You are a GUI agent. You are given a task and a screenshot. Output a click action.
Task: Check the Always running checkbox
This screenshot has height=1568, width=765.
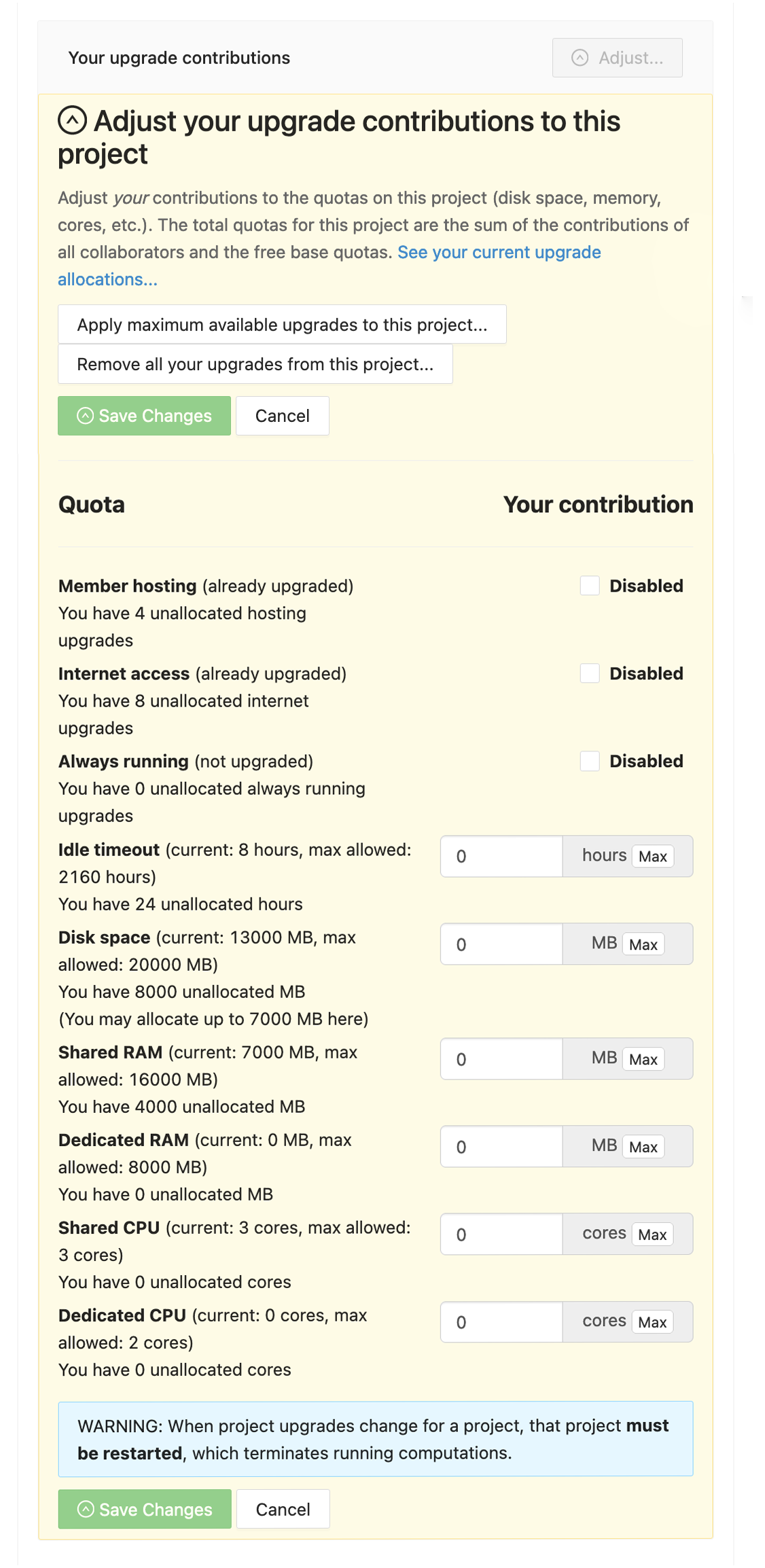point(590,761)
